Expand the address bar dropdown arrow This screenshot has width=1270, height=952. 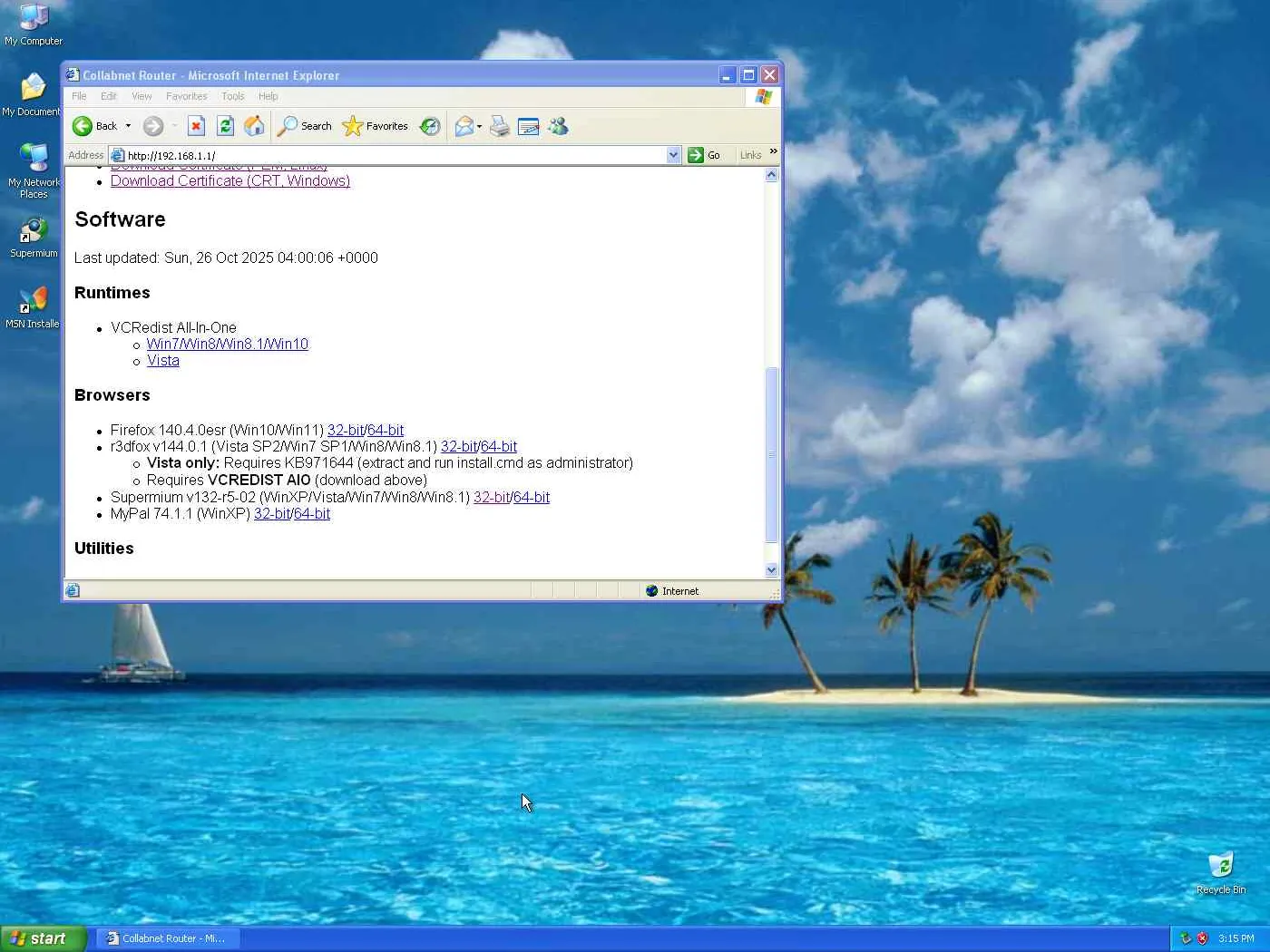(x=673, y=155)
